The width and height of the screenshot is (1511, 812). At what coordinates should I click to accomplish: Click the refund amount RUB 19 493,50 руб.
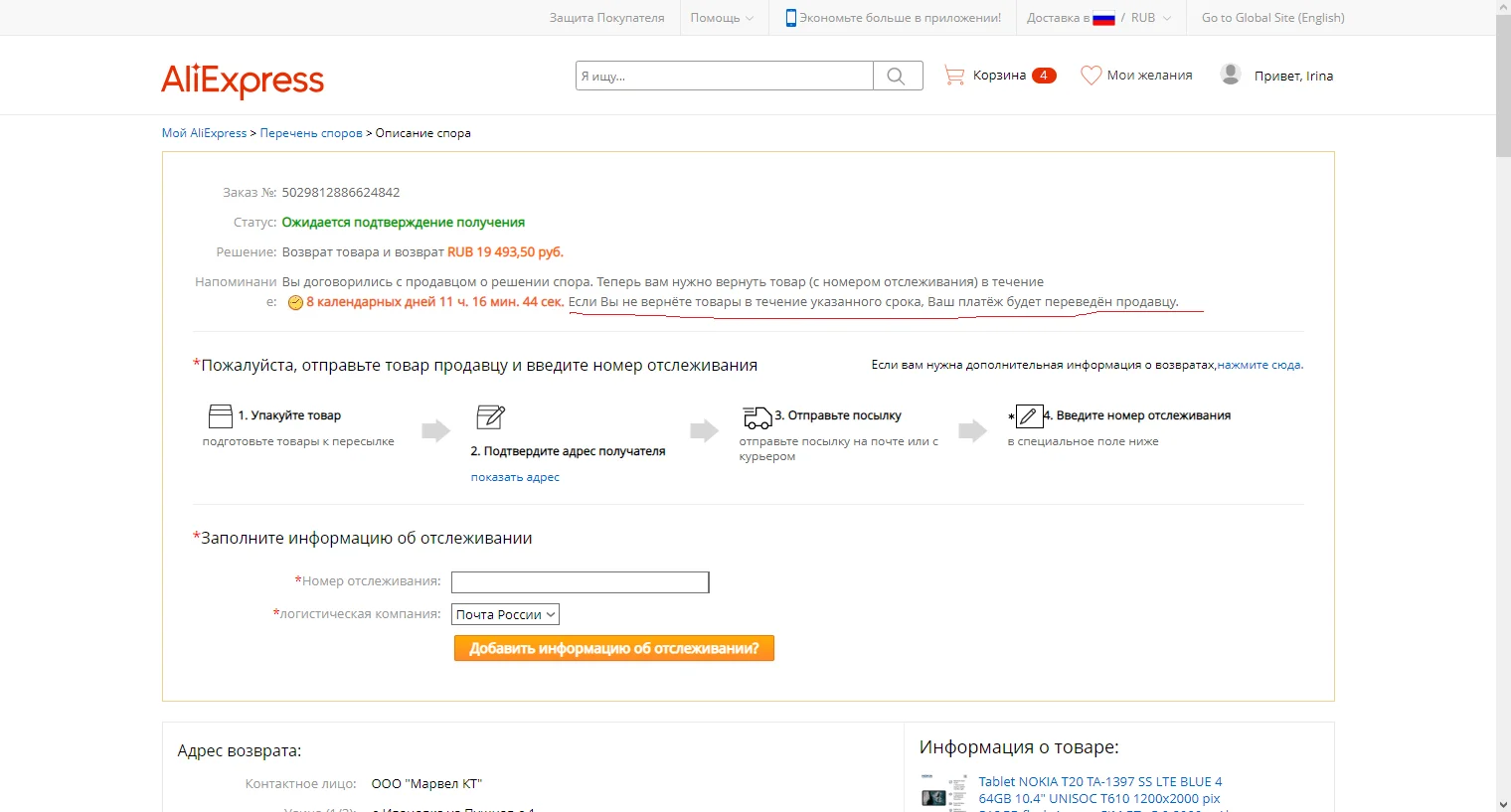(505, 252)
